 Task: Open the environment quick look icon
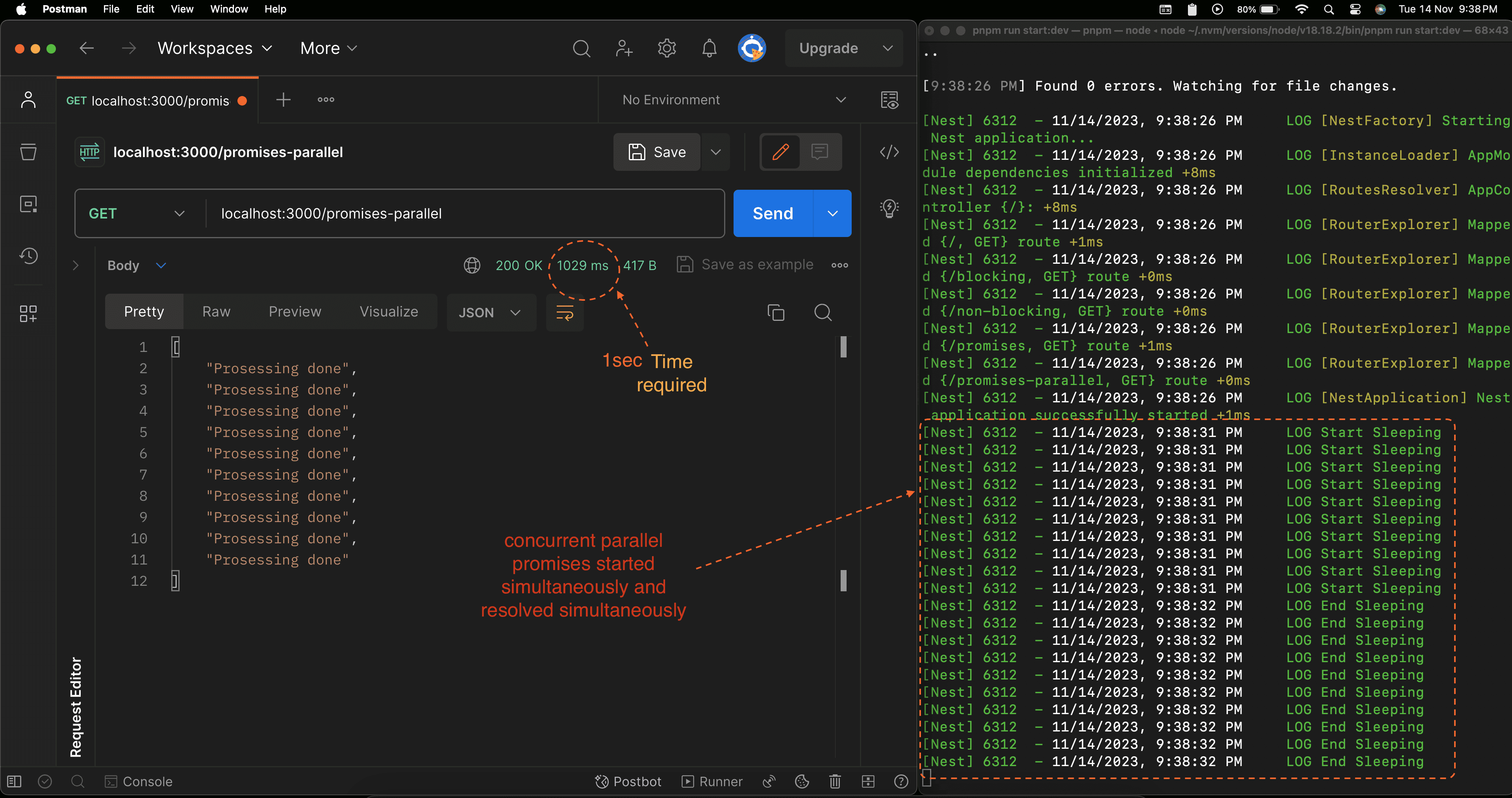[x=889, y=100]
